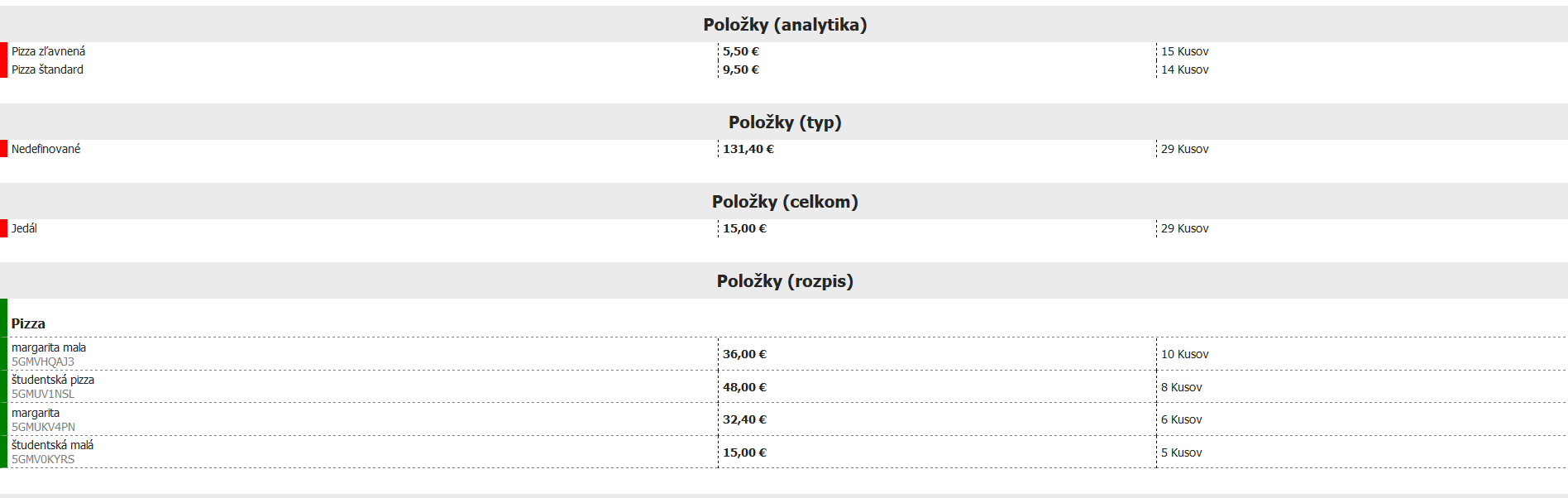The image size is (1568, 498).
Task: Click the Pizza štandard item name
Action: pos(47,69)
